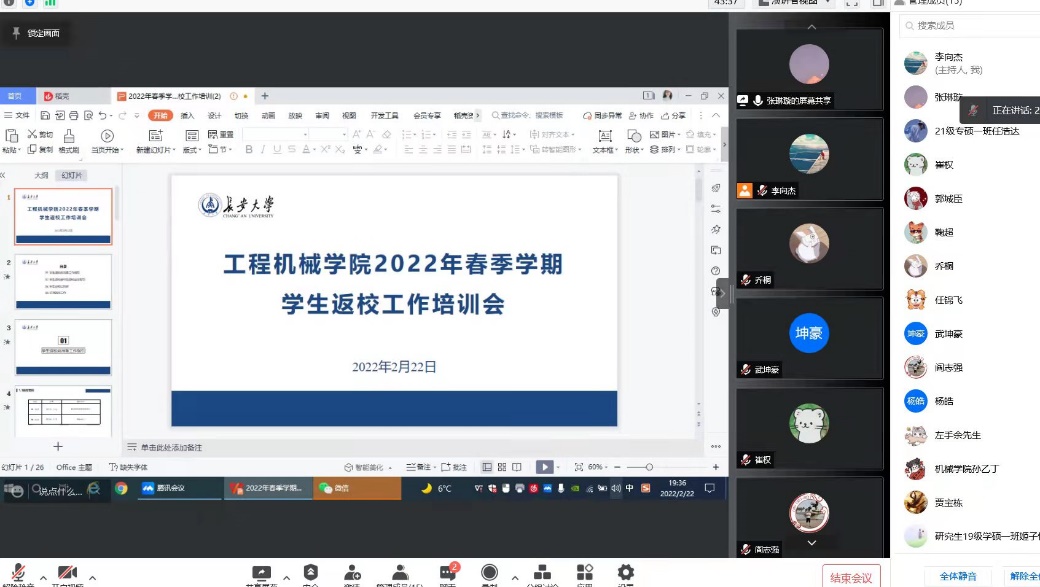
Task: Switch to the 大纲 outline tab
Action: 41,175
